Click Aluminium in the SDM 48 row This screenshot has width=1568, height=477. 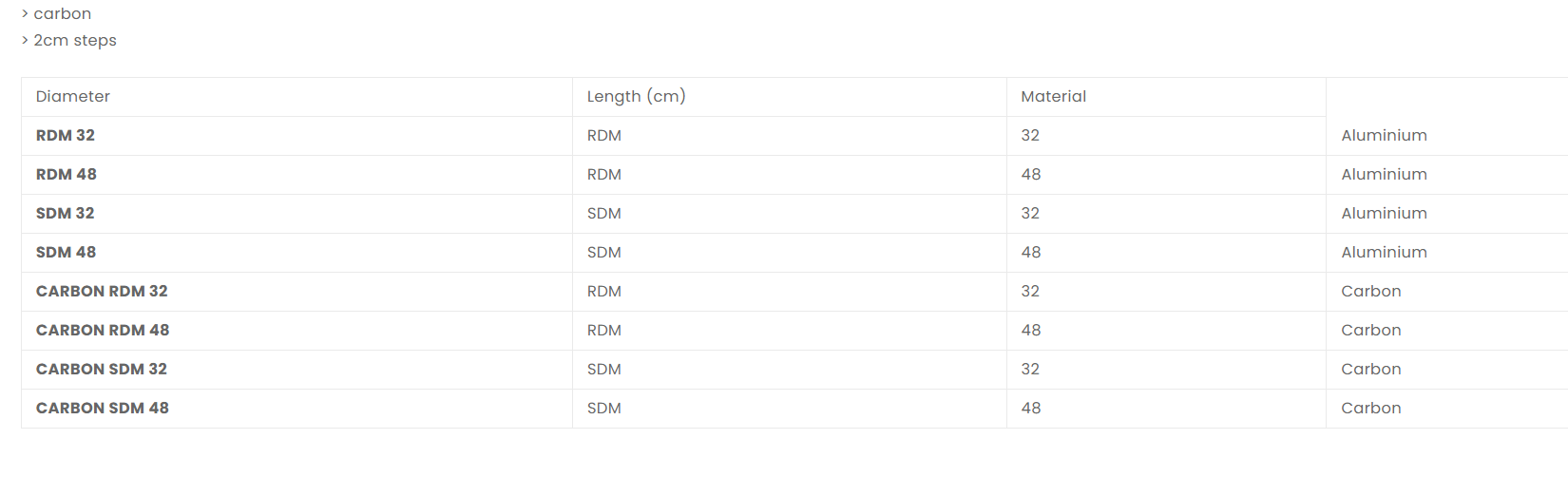(x=1384, y=253)
